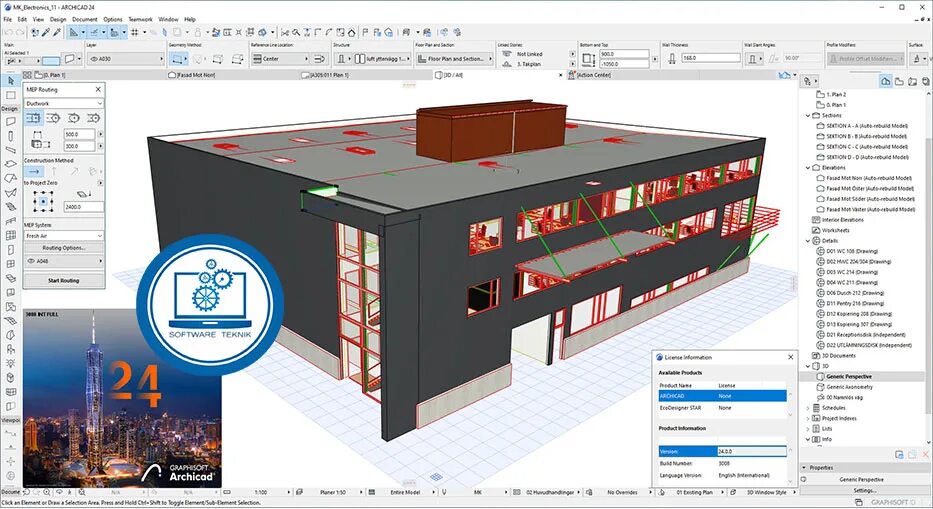Close the MEP Routing palette

click(98, 89)
